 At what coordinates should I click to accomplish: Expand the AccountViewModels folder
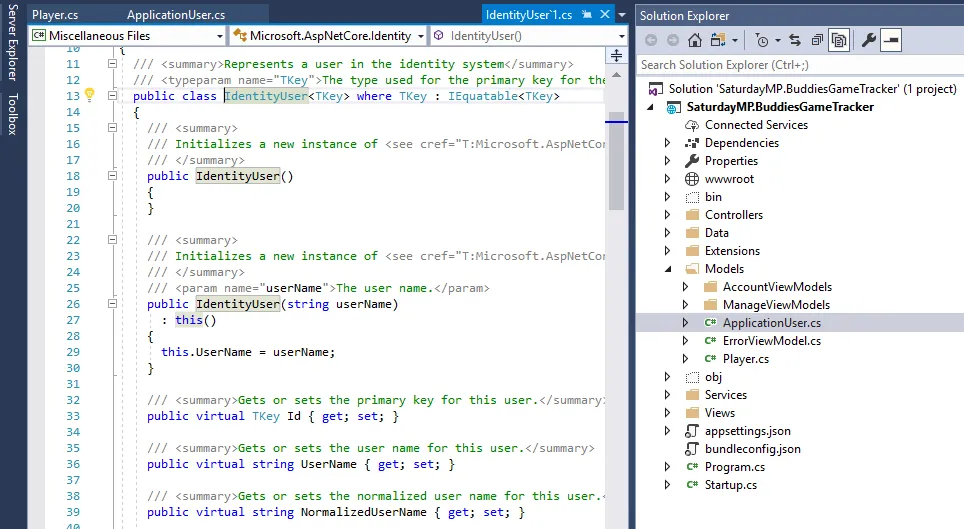tap(685, 287)
